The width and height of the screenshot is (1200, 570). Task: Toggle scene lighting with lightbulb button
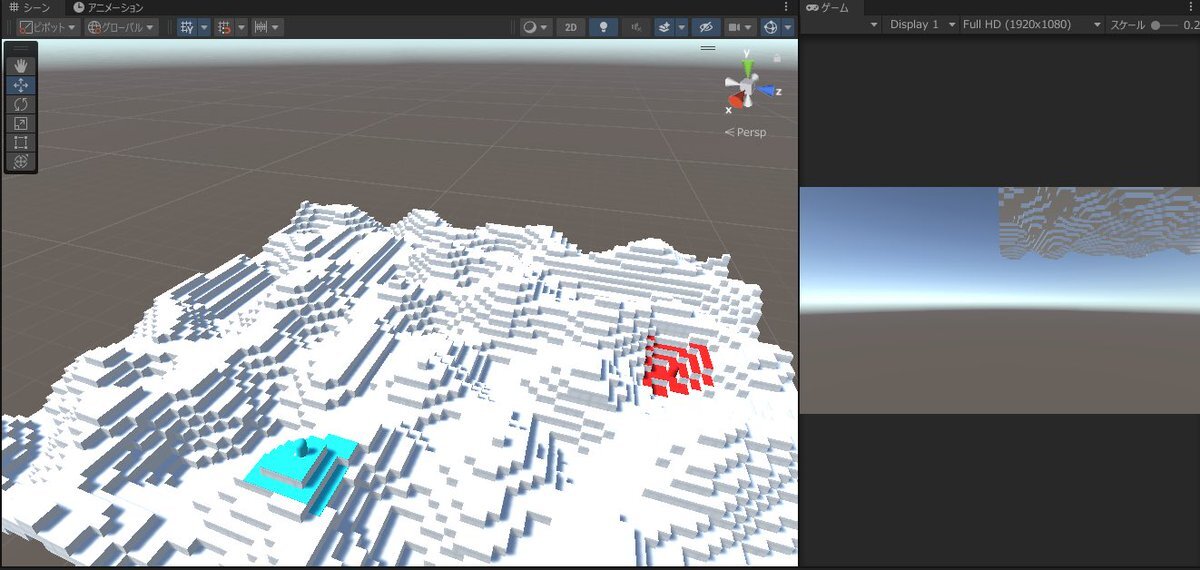tap(603, 27)
